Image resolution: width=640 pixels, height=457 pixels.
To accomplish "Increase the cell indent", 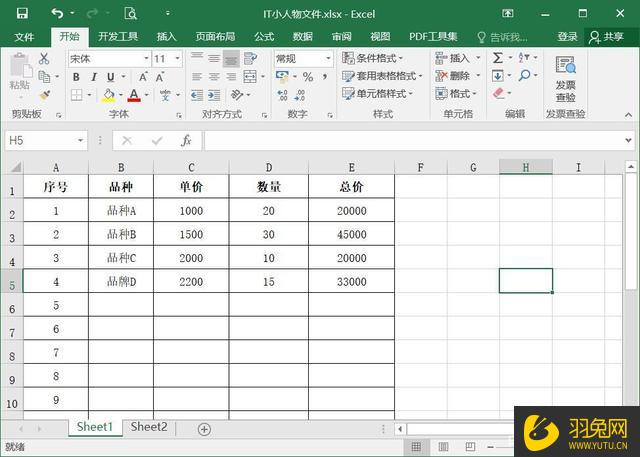I will coord(214,95).
